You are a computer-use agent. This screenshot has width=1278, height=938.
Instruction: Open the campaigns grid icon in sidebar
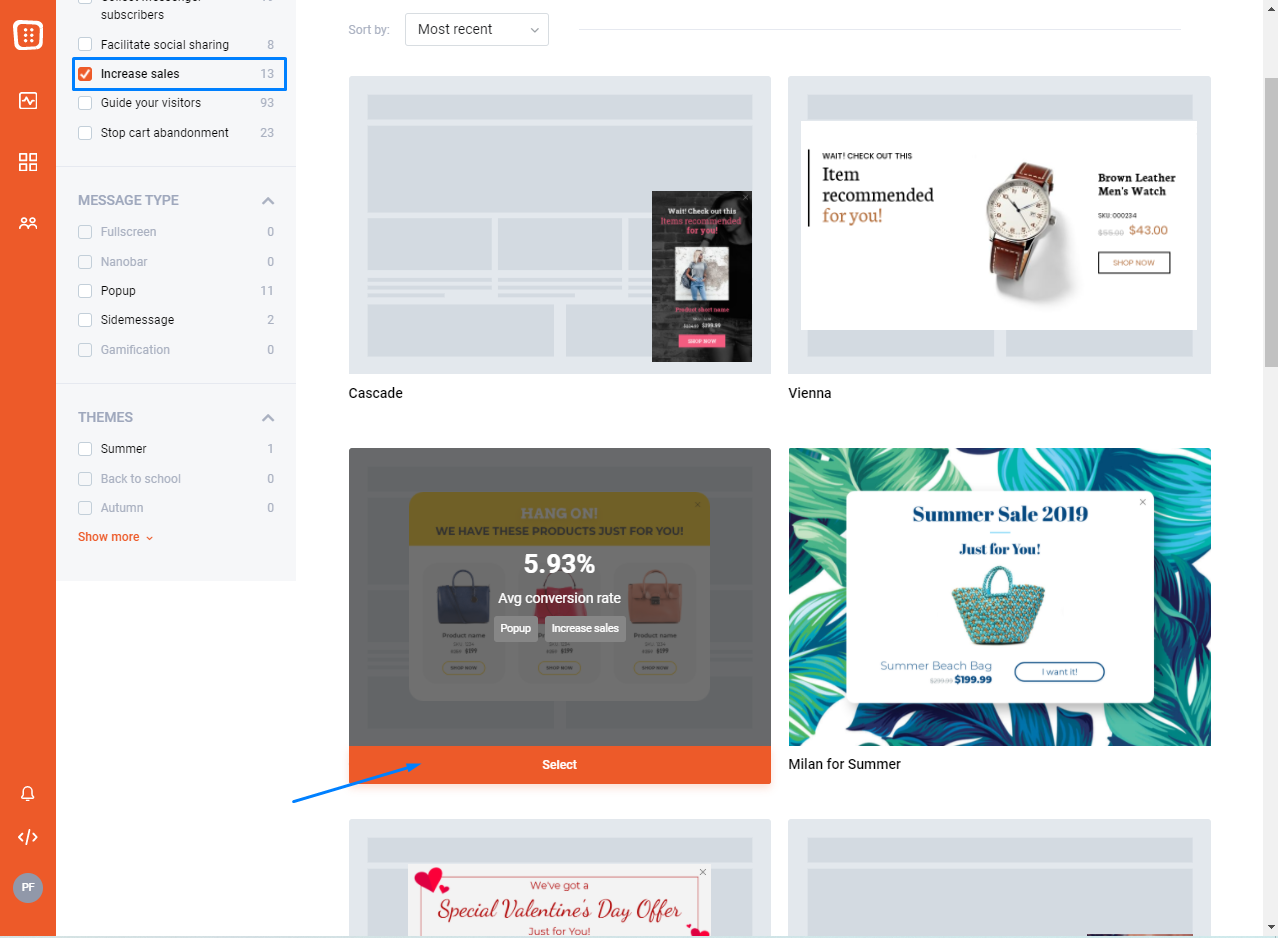(28, 162)
